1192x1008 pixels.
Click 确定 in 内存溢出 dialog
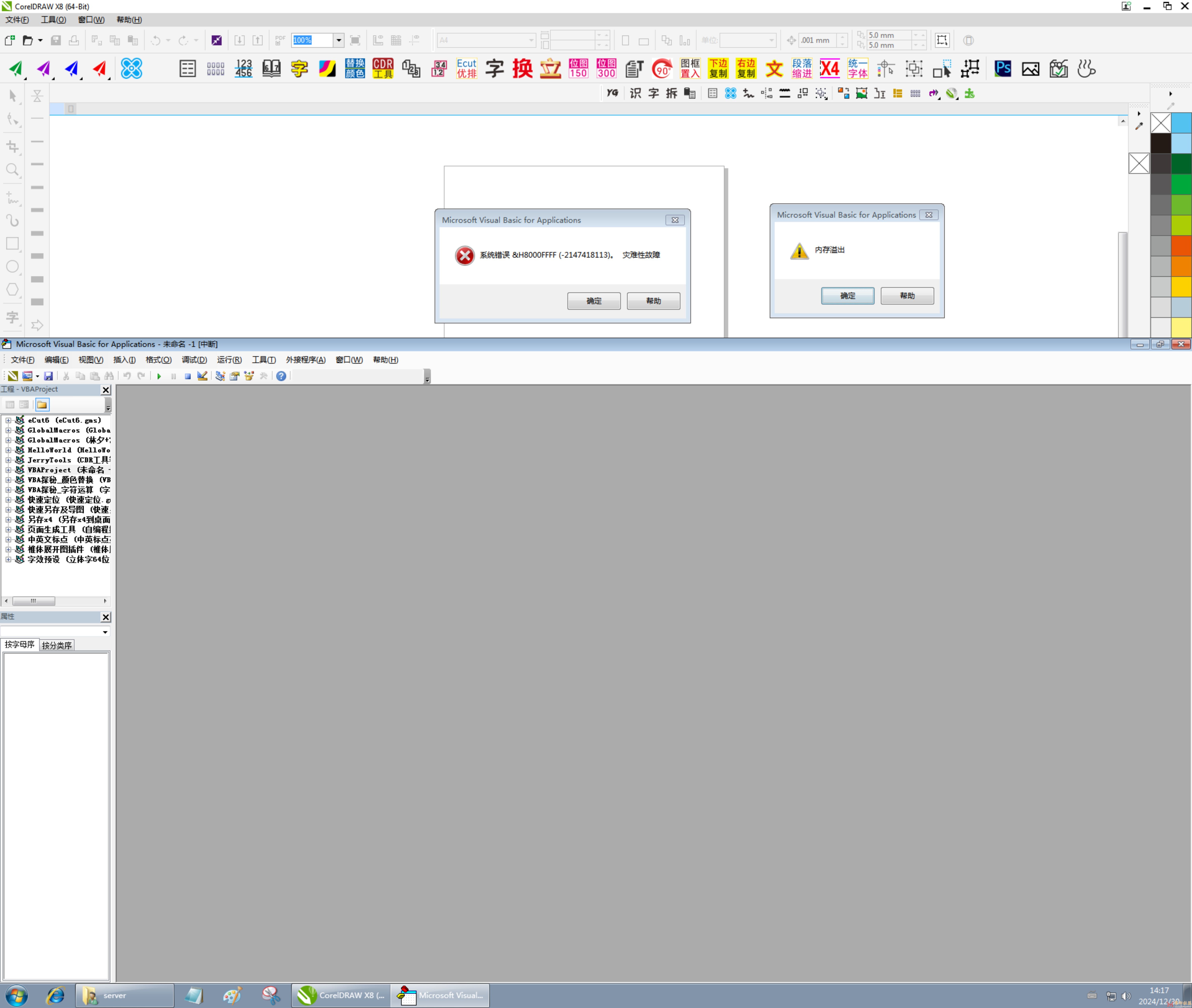(847, 296)
